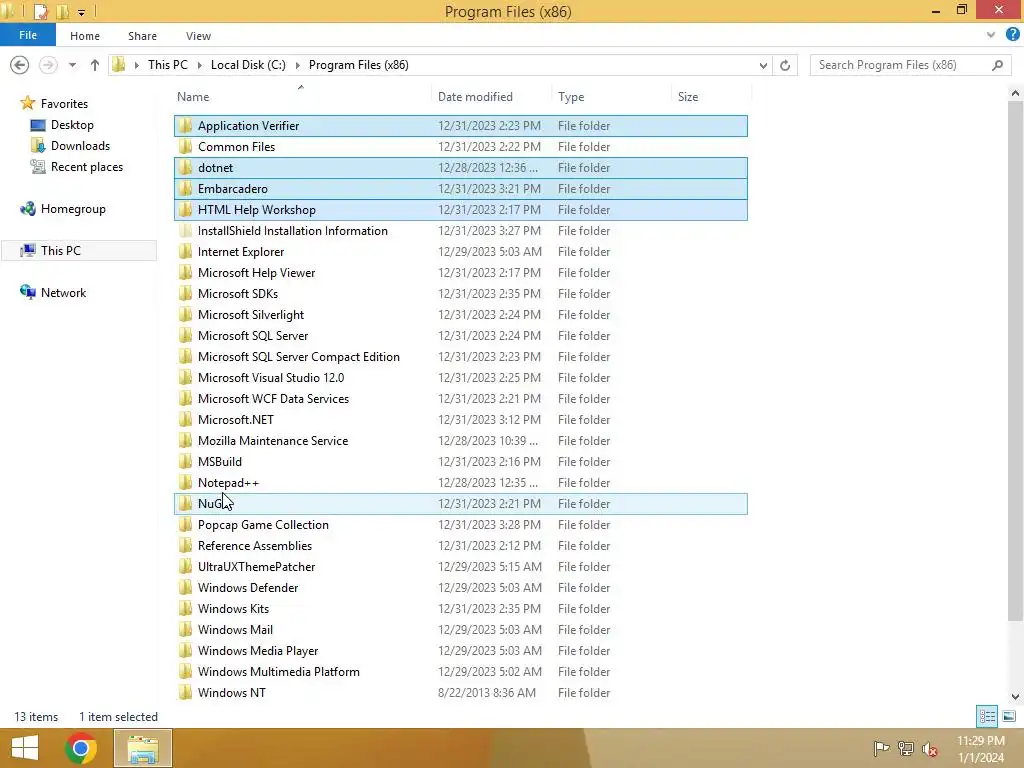The height and width of the screenshot is (768, 1024).
Task: Expand the breadcrumb arrow after This PC
Action: (200, 65)
